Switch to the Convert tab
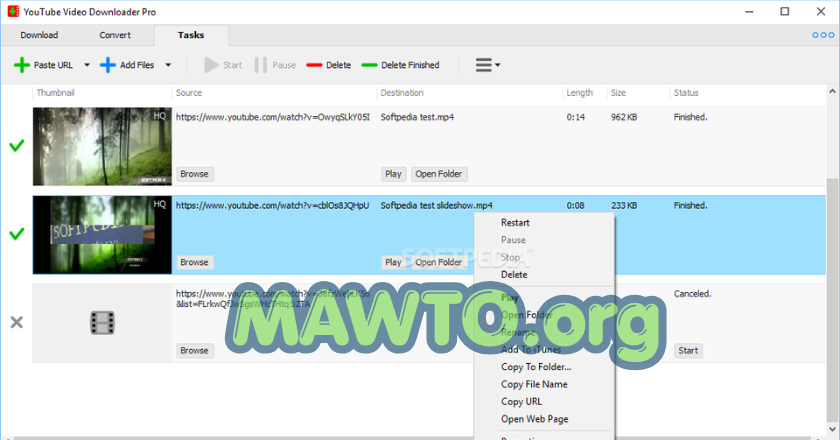 pyautogui.click(x=115, y=35)
